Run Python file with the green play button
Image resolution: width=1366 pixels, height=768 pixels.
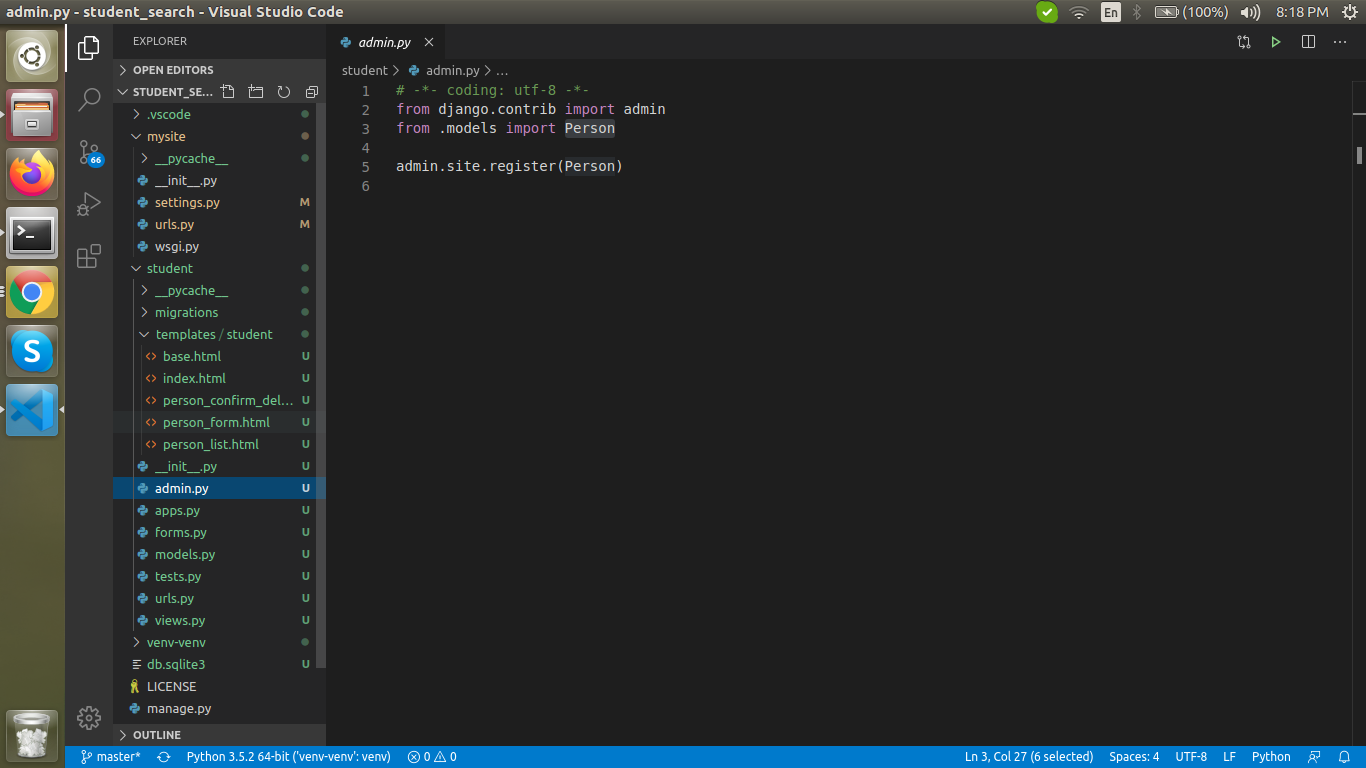pos(1276,42)
